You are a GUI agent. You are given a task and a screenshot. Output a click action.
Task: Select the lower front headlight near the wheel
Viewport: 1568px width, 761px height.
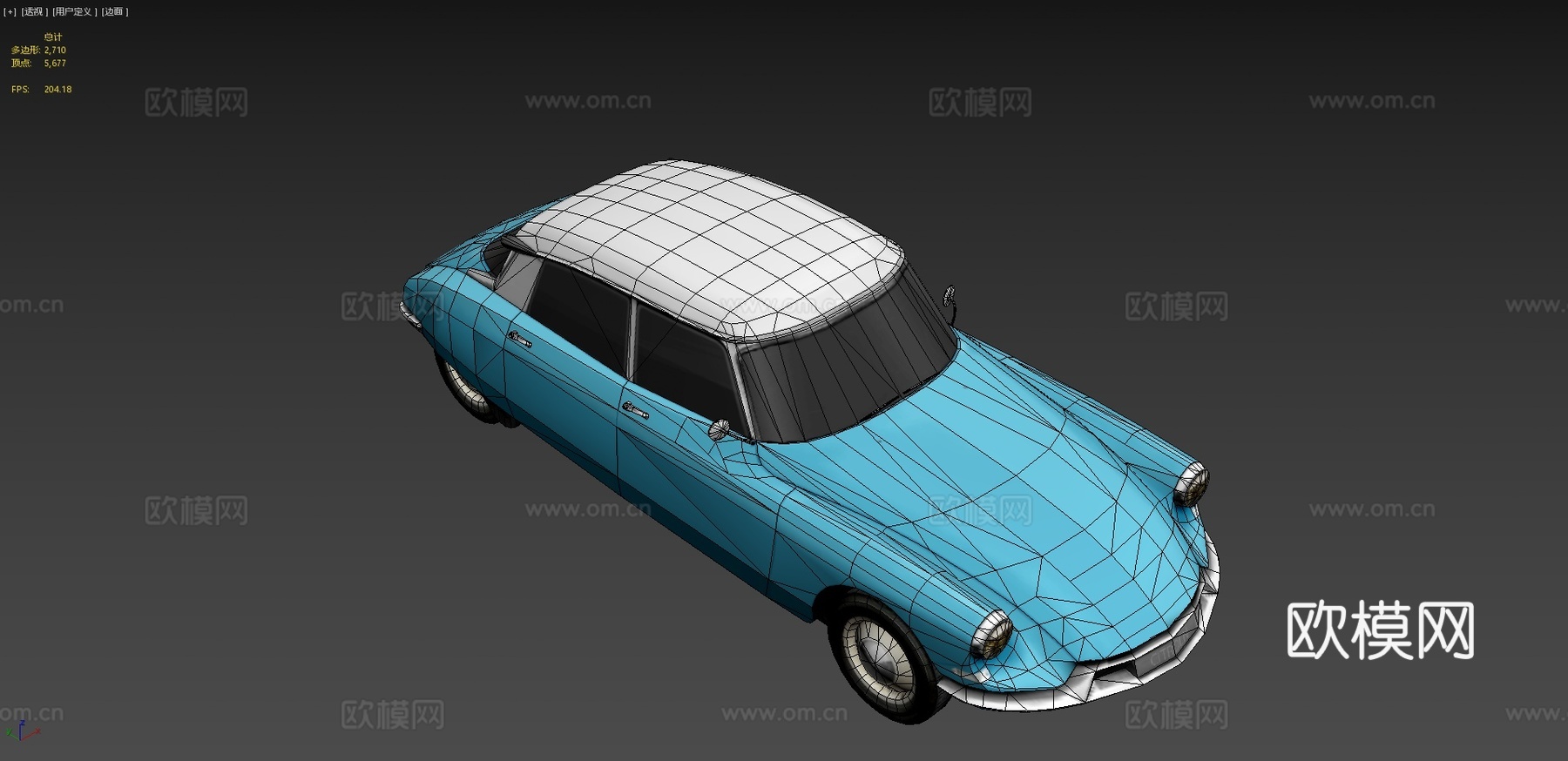click(991, 634)
